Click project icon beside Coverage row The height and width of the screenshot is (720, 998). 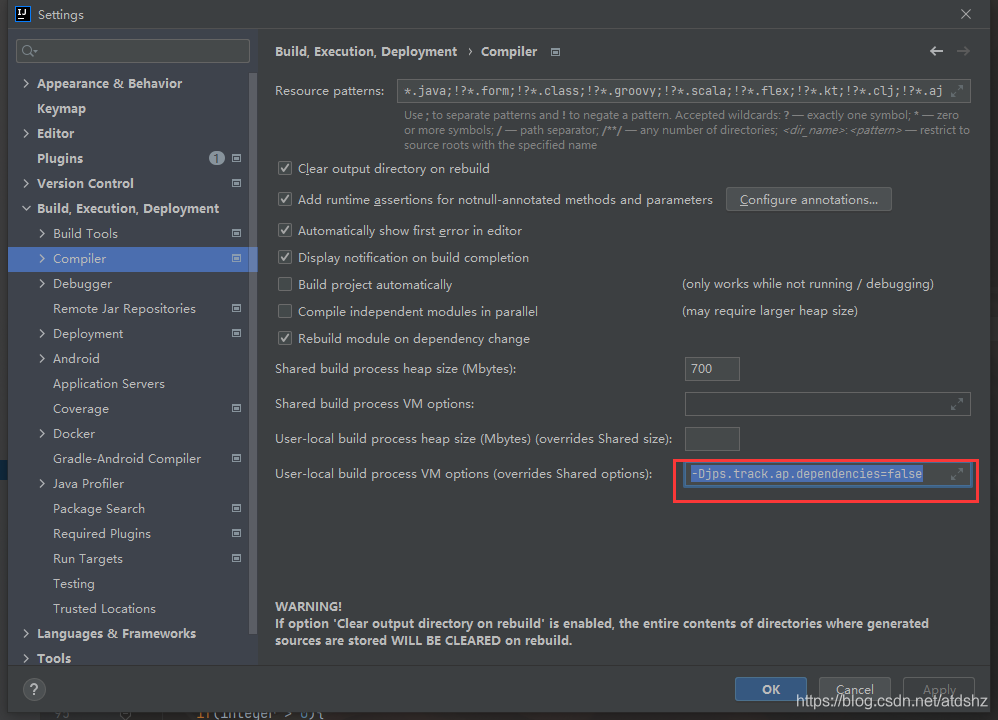[x=236, y=408]
